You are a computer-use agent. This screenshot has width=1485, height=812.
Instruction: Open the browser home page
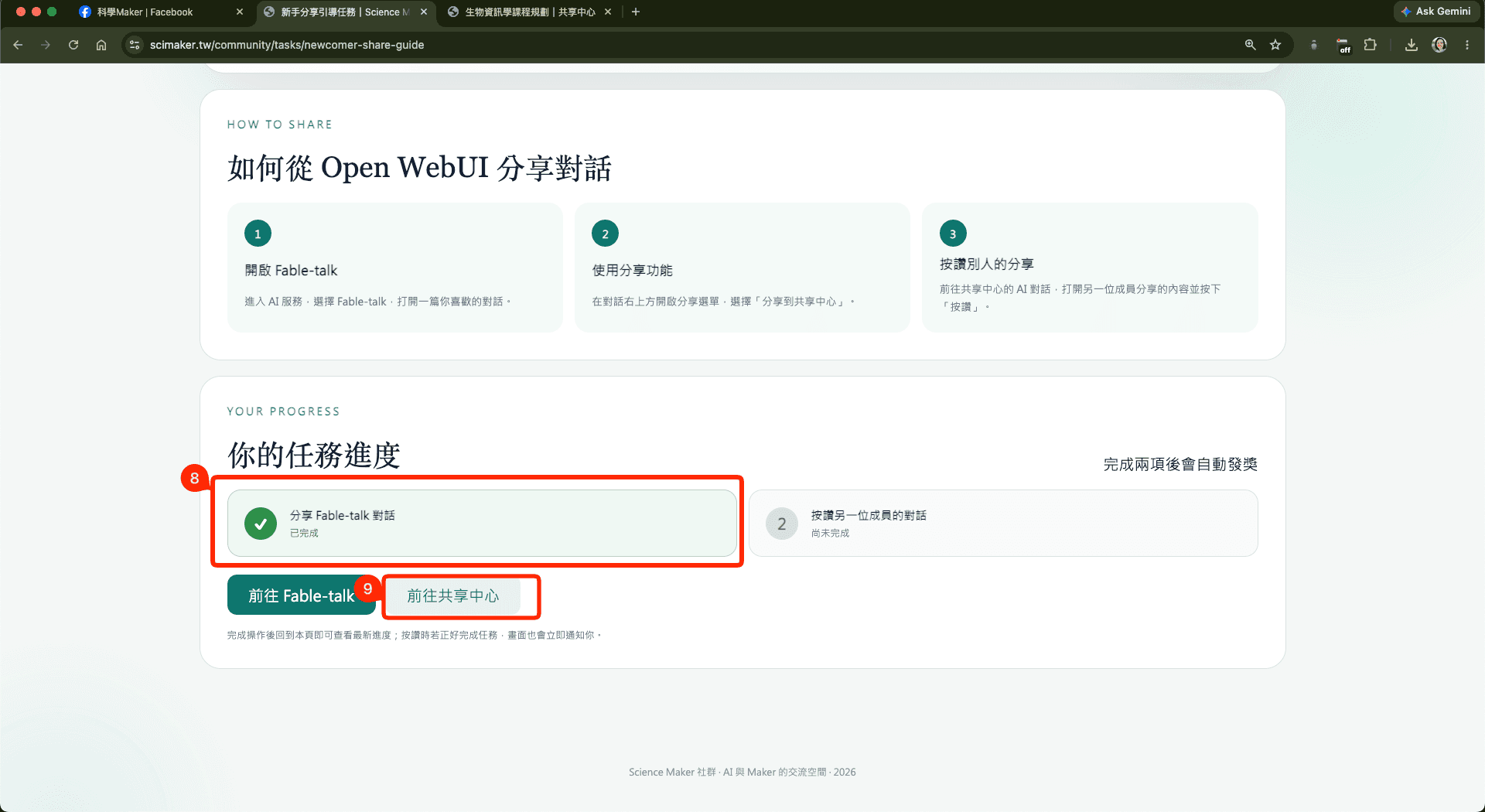[x=101, y=45]
